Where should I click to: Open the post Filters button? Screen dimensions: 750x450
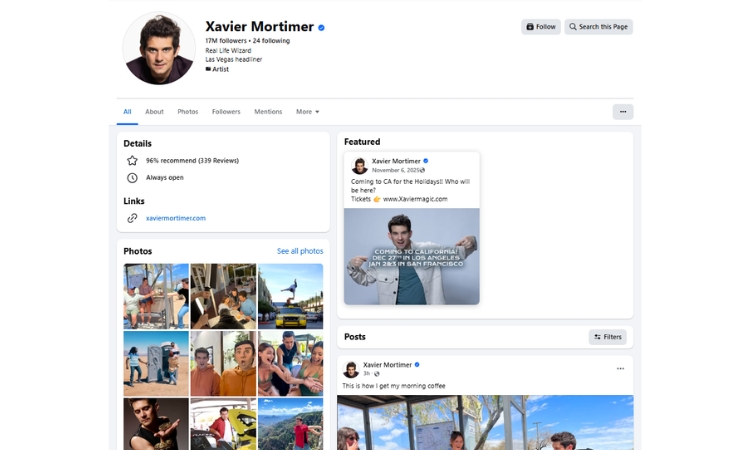[607, 337]
